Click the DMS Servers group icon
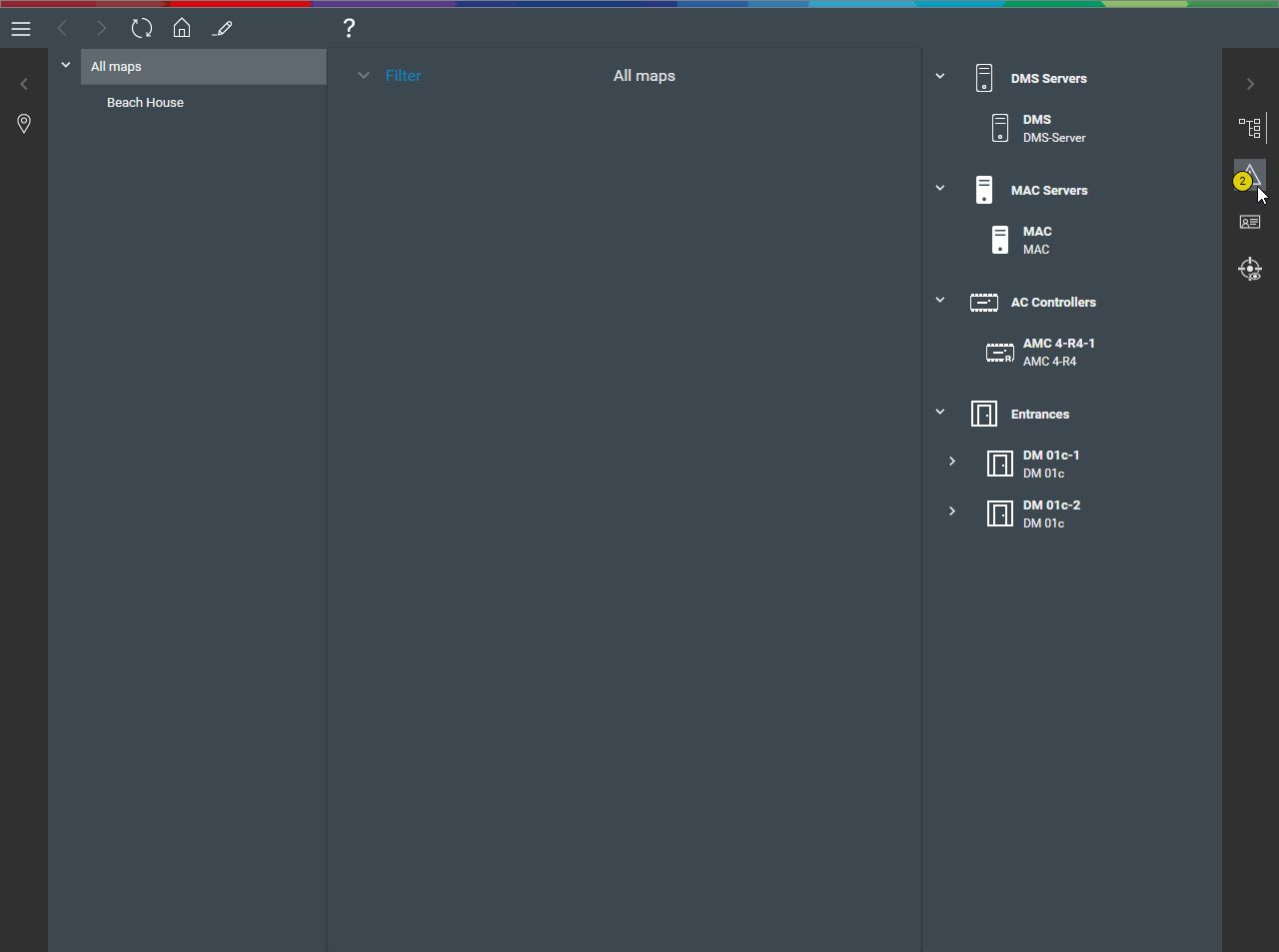The width and height of the screenshot is (1279, 952). [x=984, y=78]
